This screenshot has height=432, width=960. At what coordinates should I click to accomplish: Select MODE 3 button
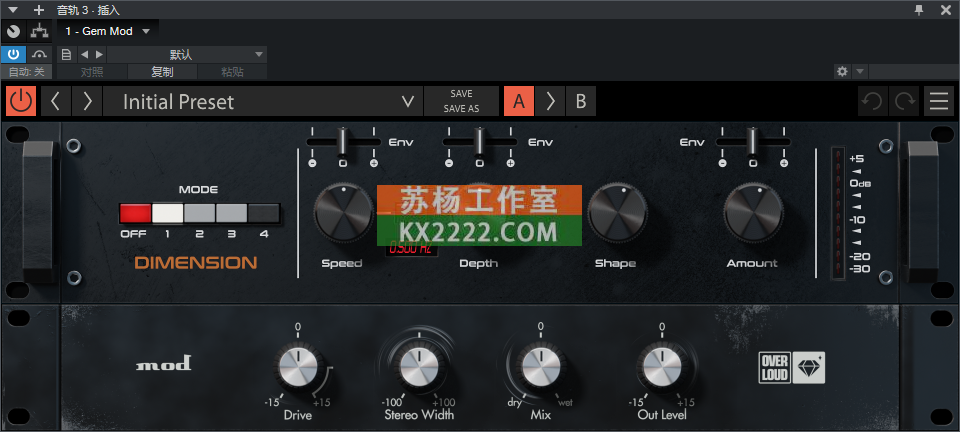(231, 213)
